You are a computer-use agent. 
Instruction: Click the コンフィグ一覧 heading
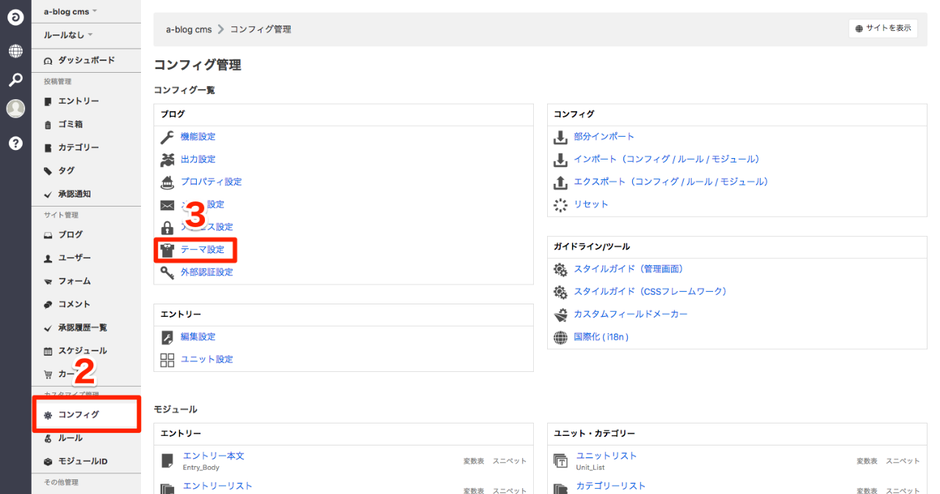[184, 90]
